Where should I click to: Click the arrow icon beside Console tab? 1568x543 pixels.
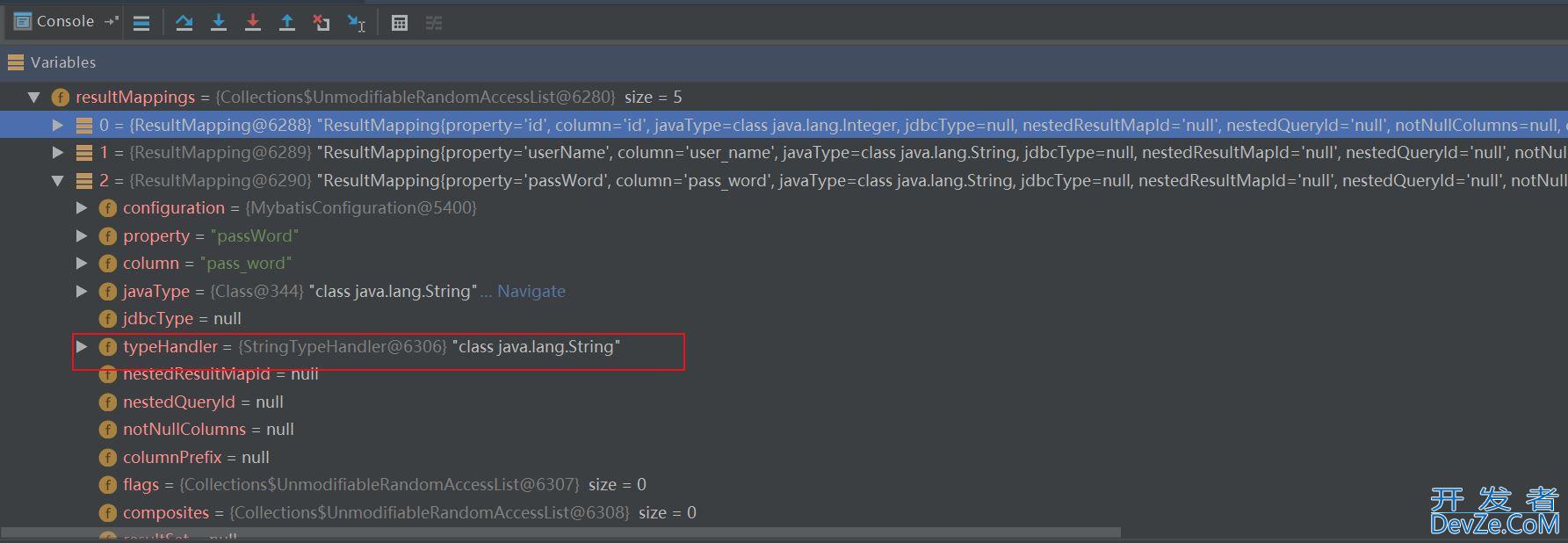(x=111, y=21)
